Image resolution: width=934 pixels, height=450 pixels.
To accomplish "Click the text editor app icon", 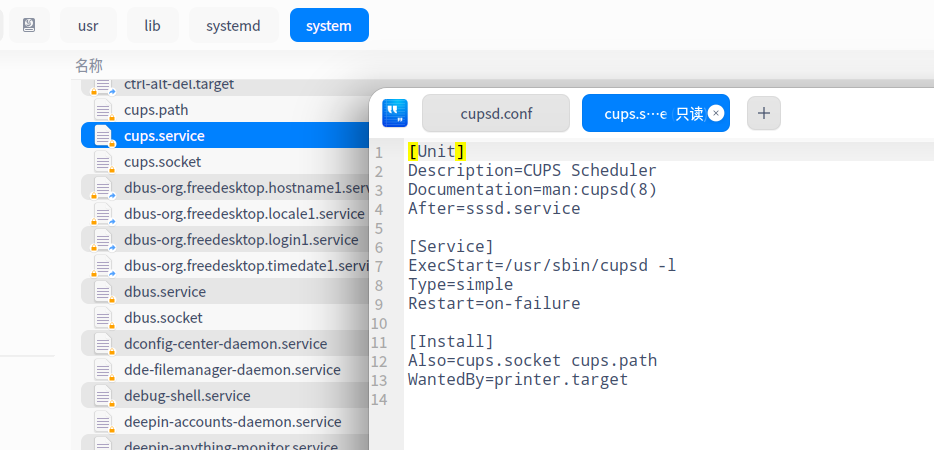I will [x=395, y=113].
